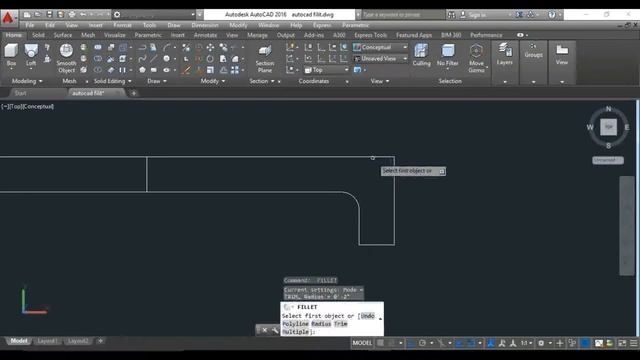Click the Loft modeling tool

pyautogui.click(x=31, y=55)
